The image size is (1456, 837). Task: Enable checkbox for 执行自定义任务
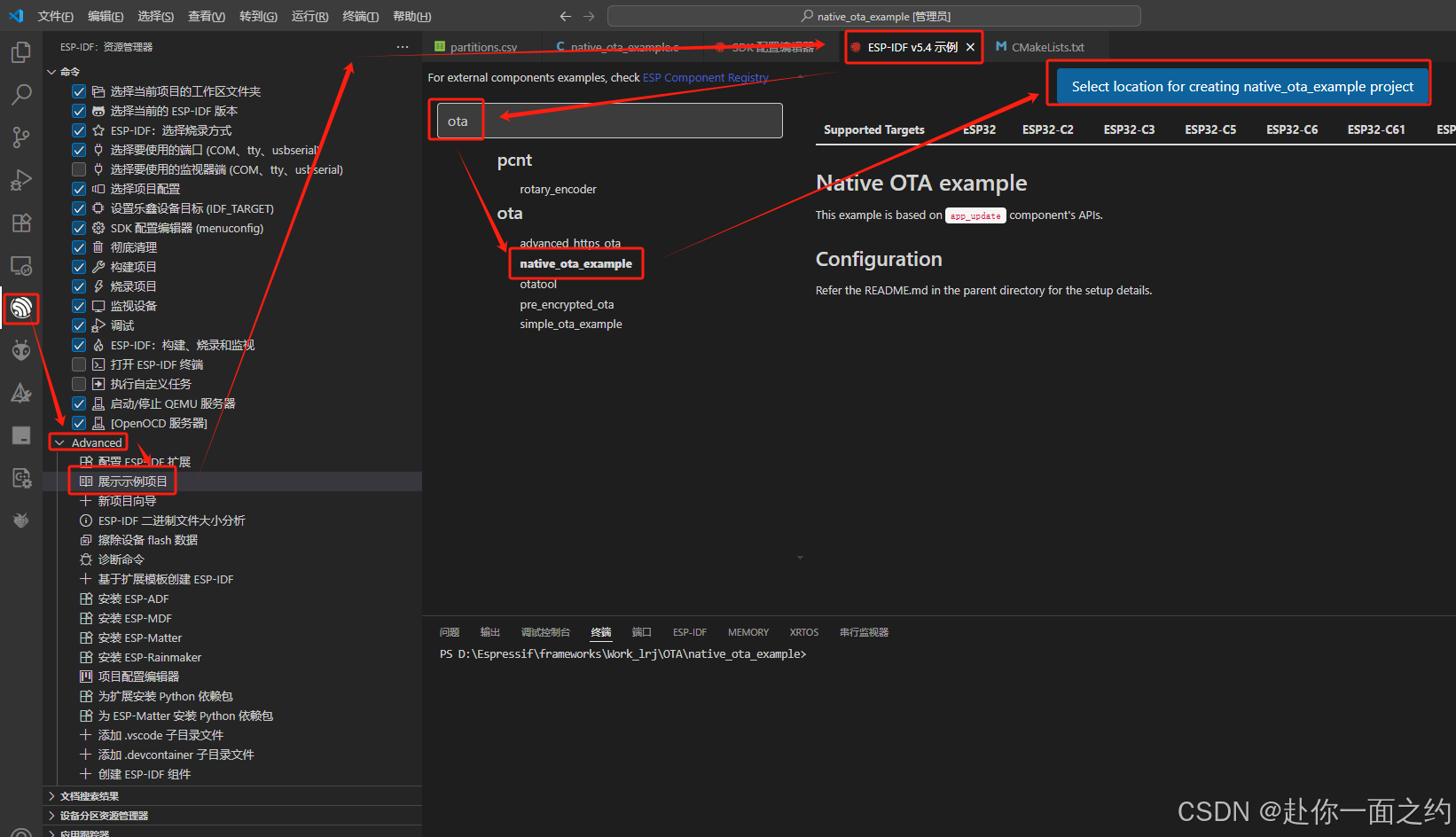79,384
